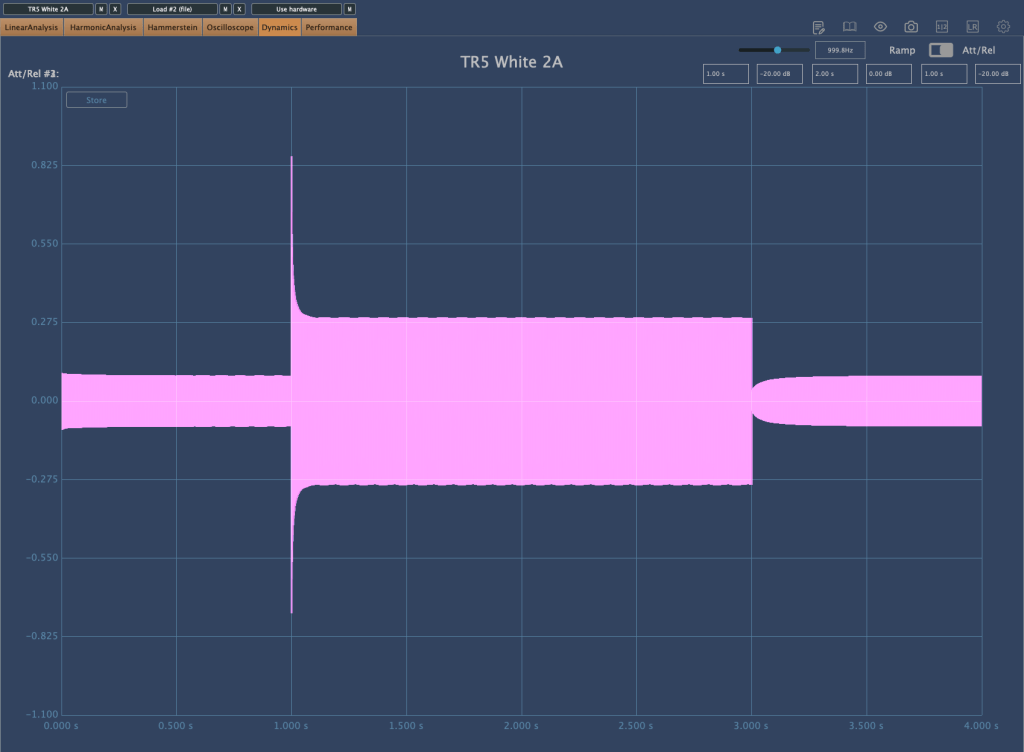Open the TR5 White 2A plugin selector
The width and height of the screenshot is (1024, 752).
48,9
